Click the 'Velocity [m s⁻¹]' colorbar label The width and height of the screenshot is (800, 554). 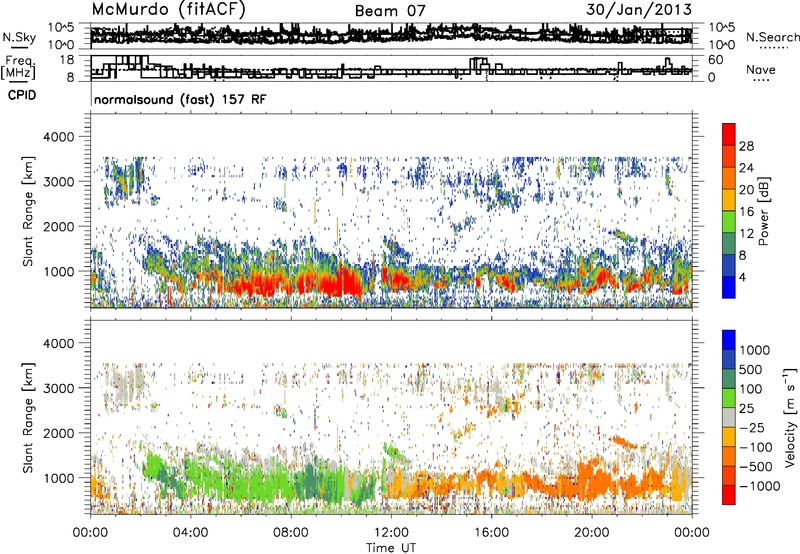[790, 417]
